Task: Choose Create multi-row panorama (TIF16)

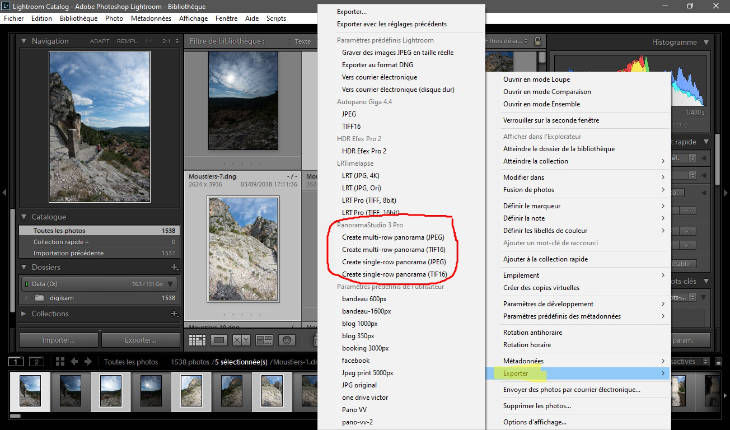Action: (x=393, y=249)
